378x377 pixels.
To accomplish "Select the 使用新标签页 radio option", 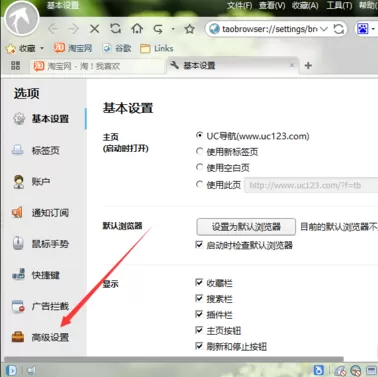I will click(199, 152).
